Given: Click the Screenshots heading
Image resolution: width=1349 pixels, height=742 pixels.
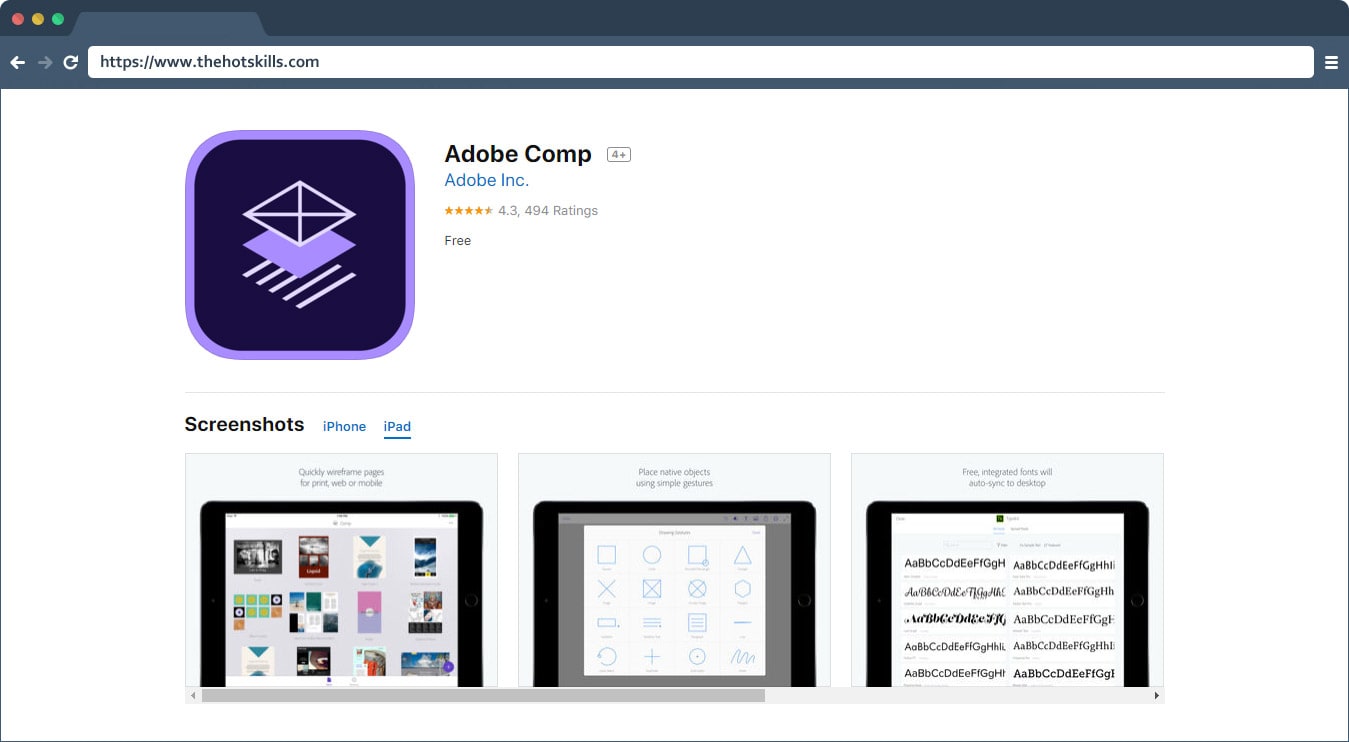Looking at the screenshot, I should (x=244, y=425).
